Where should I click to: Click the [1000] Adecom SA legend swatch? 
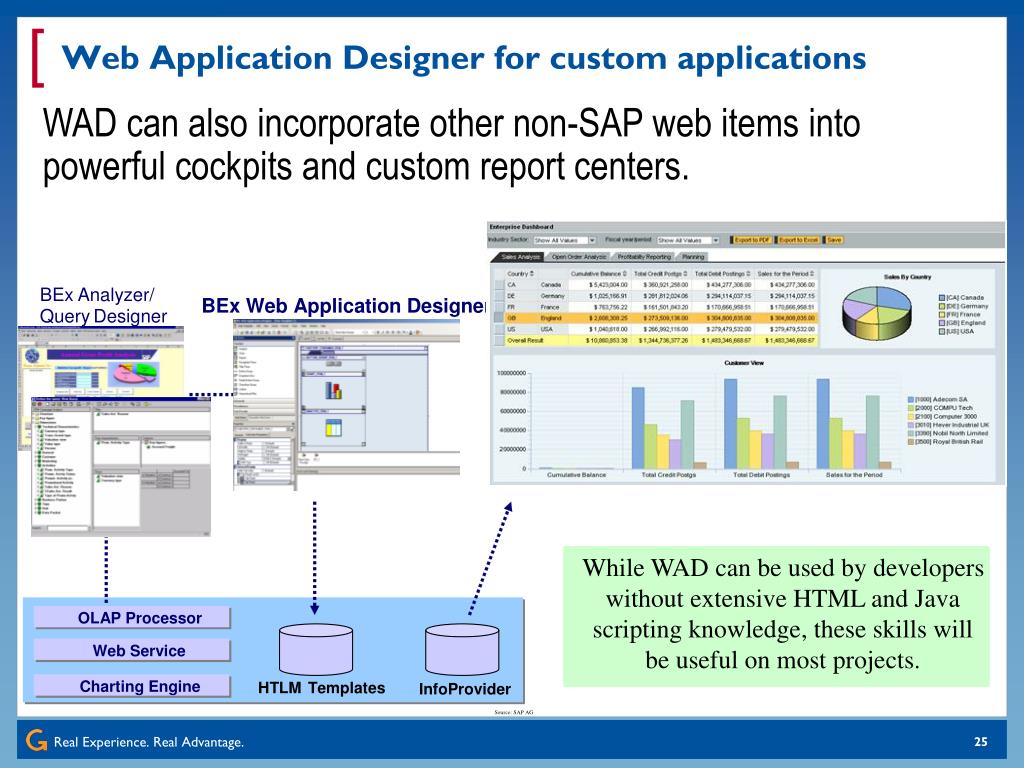(910, 399)
